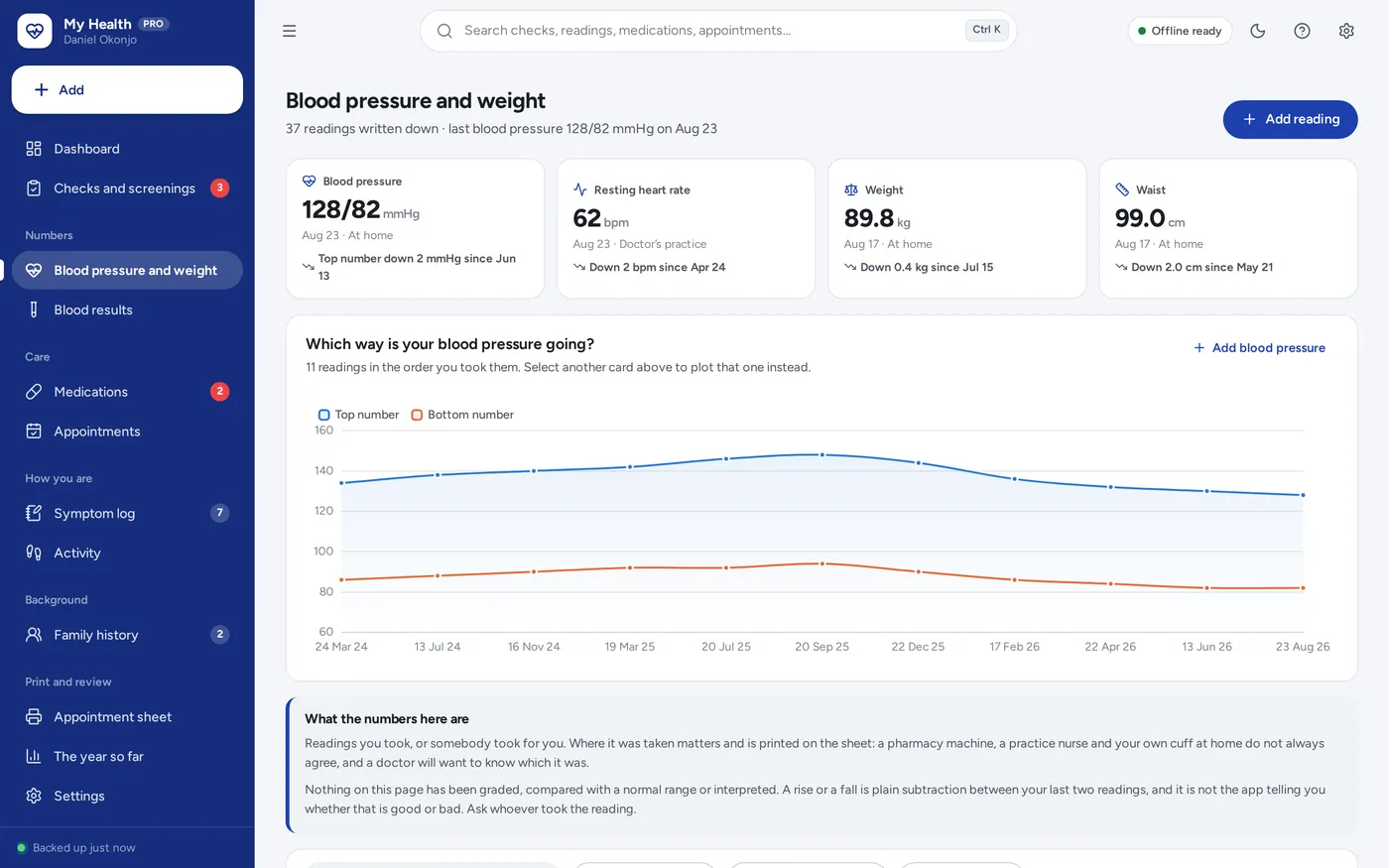Screen dimensions: 1389x868
Task: Select the Resting heart rate card
Action: tap(686, 228)
